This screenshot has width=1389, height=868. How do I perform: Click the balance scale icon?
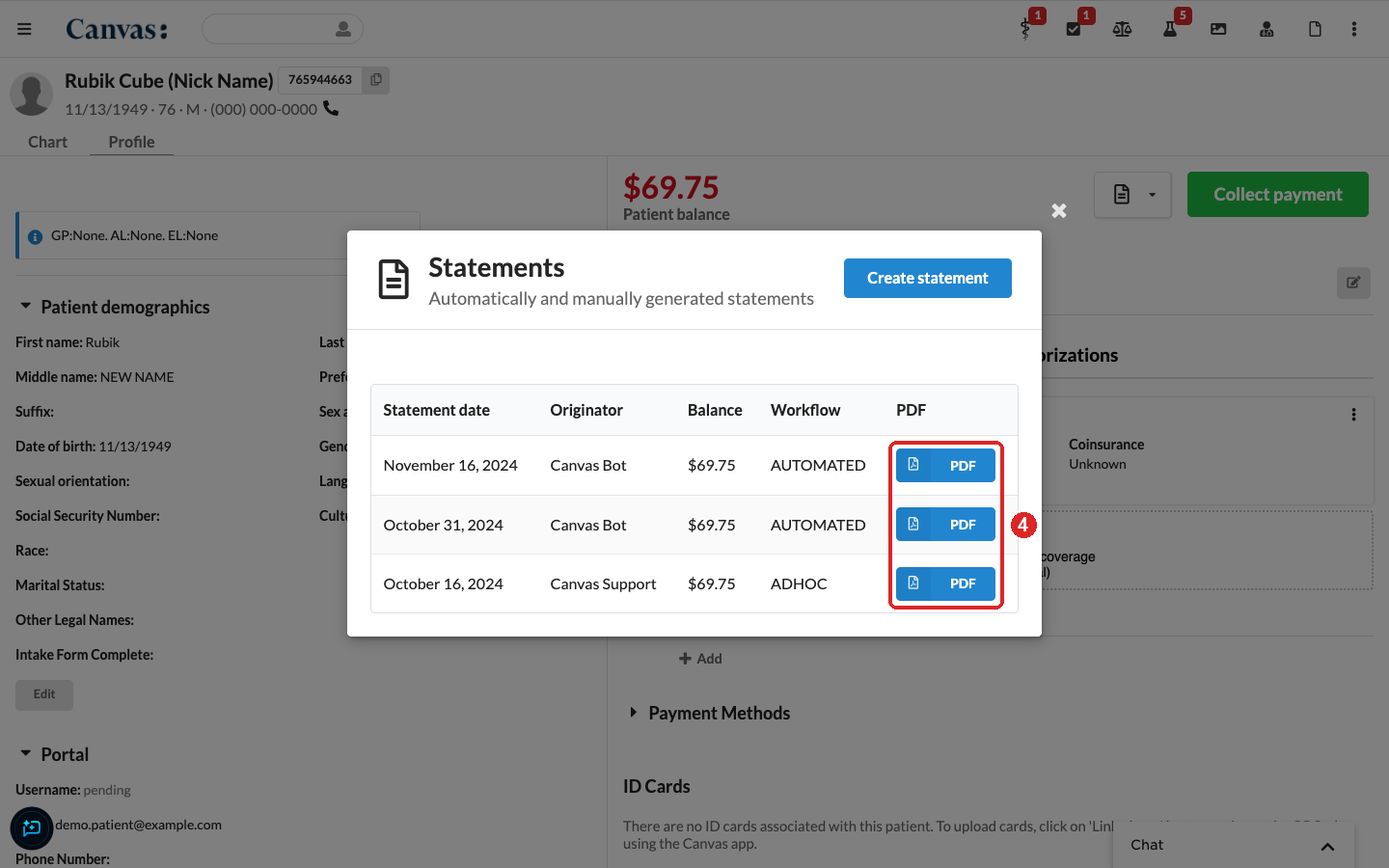(x=1122, y=29)
